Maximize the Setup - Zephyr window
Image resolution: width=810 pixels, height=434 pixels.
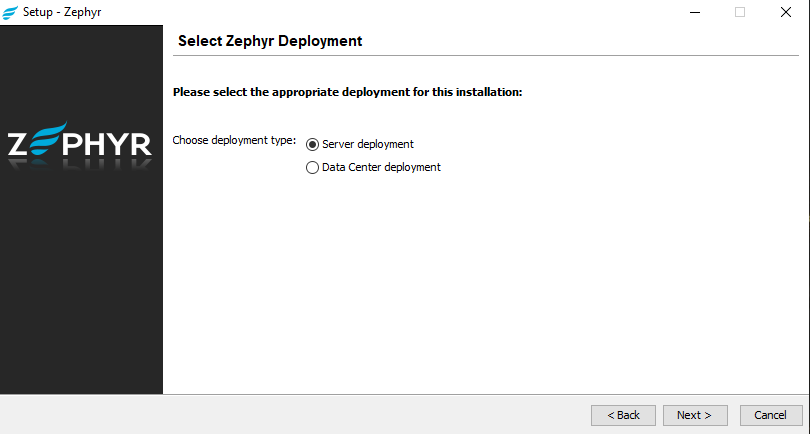tap(740, 13)
